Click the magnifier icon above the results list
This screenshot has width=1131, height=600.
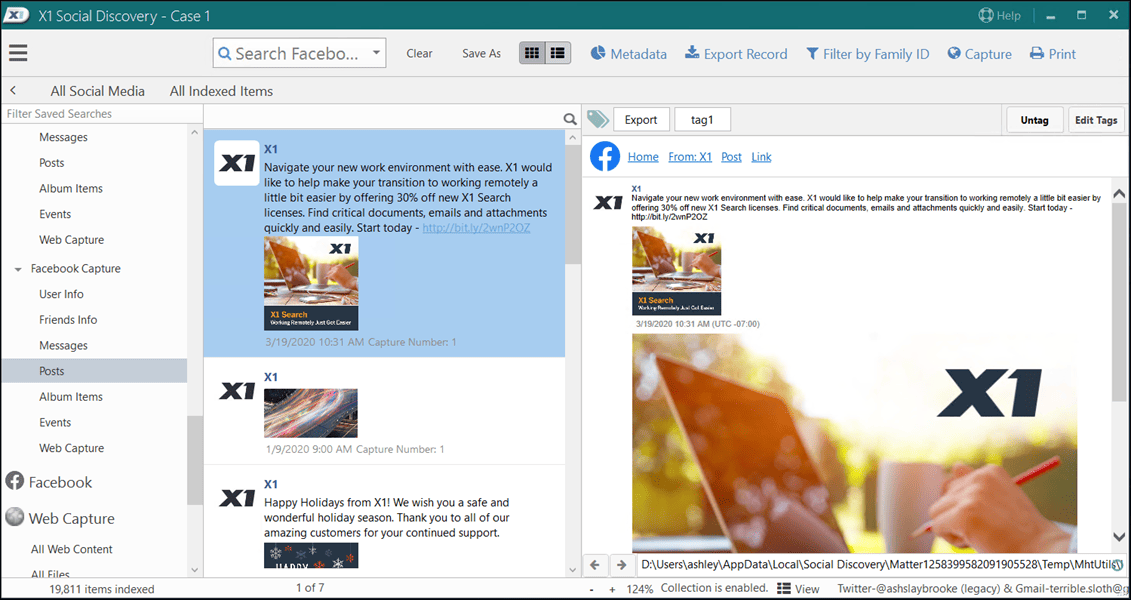point(570,119)
